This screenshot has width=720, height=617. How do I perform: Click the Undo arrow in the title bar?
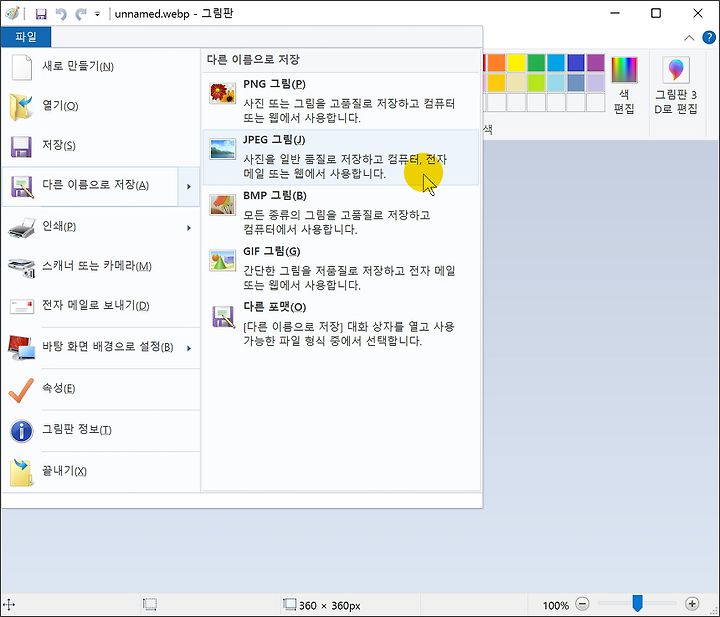point(61,14)
